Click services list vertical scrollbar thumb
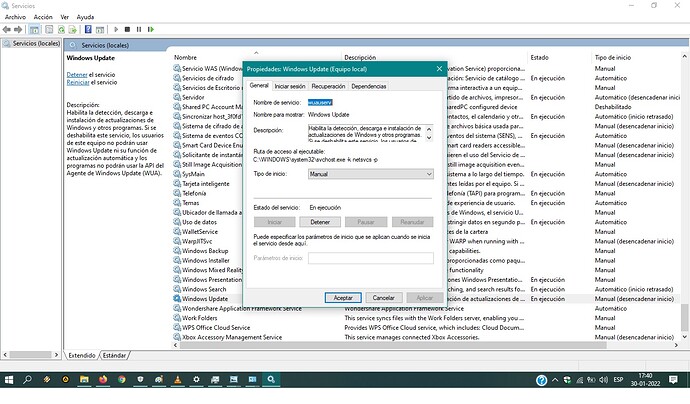 click(684, 317)
